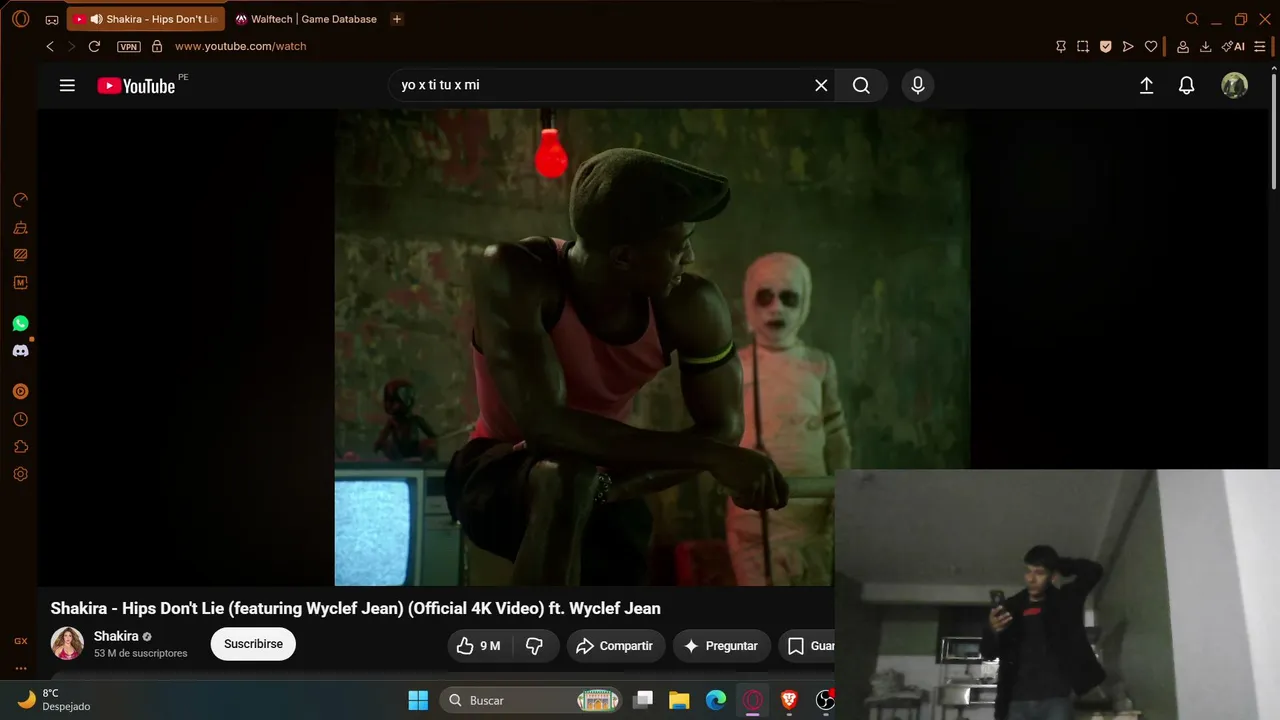Open the browser profile icon
Viewport: 1280px width, 720px height.
click(x=1183, y=46)
